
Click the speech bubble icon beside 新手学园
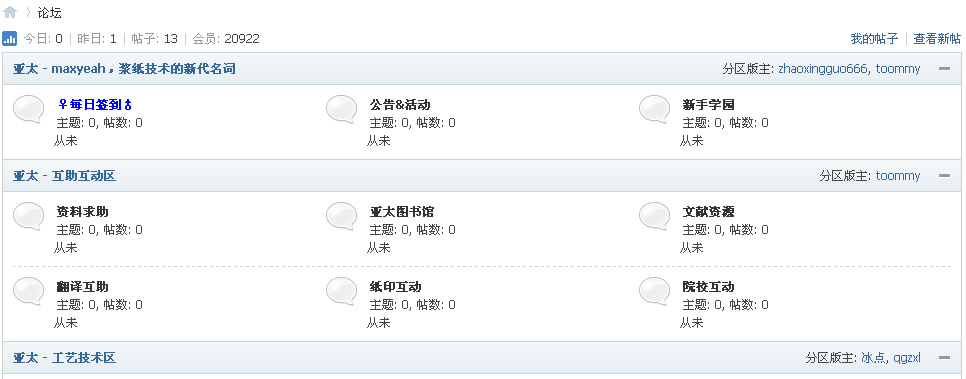[654, 109]
